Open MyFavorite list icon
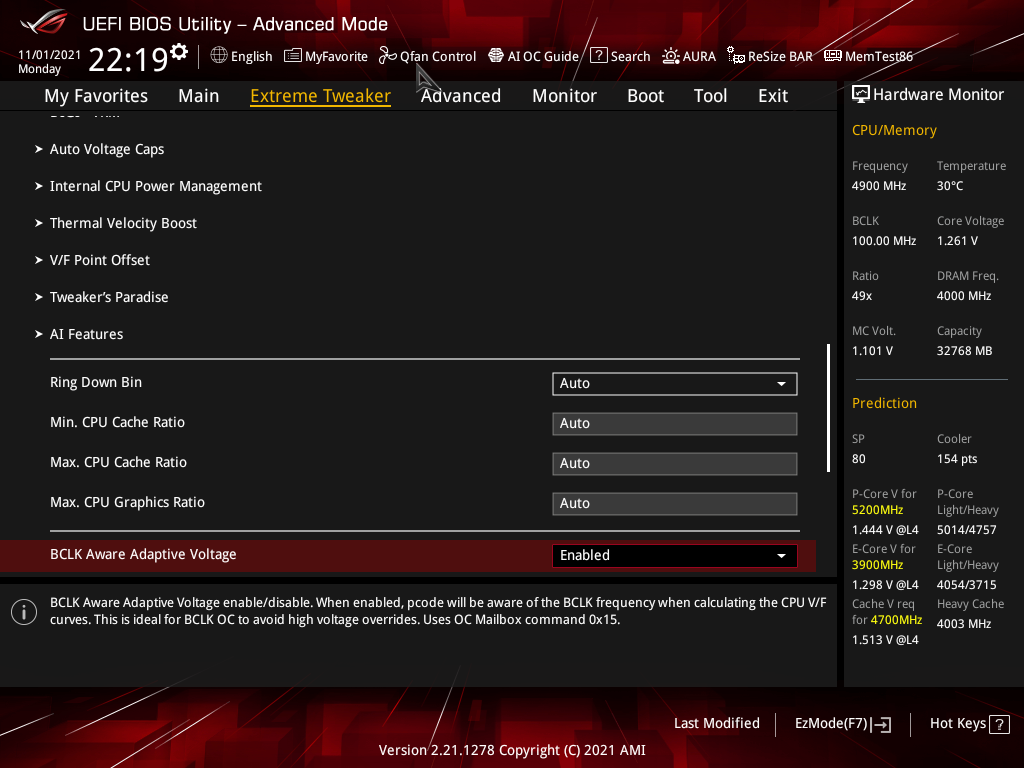 293,56
